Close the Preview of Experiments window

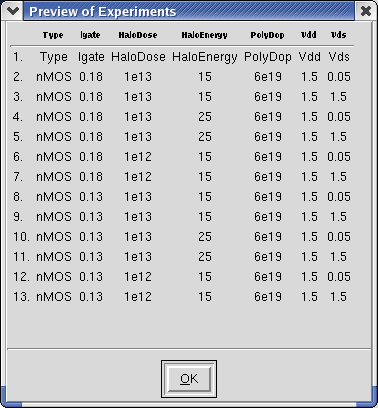tap(366, 11)
